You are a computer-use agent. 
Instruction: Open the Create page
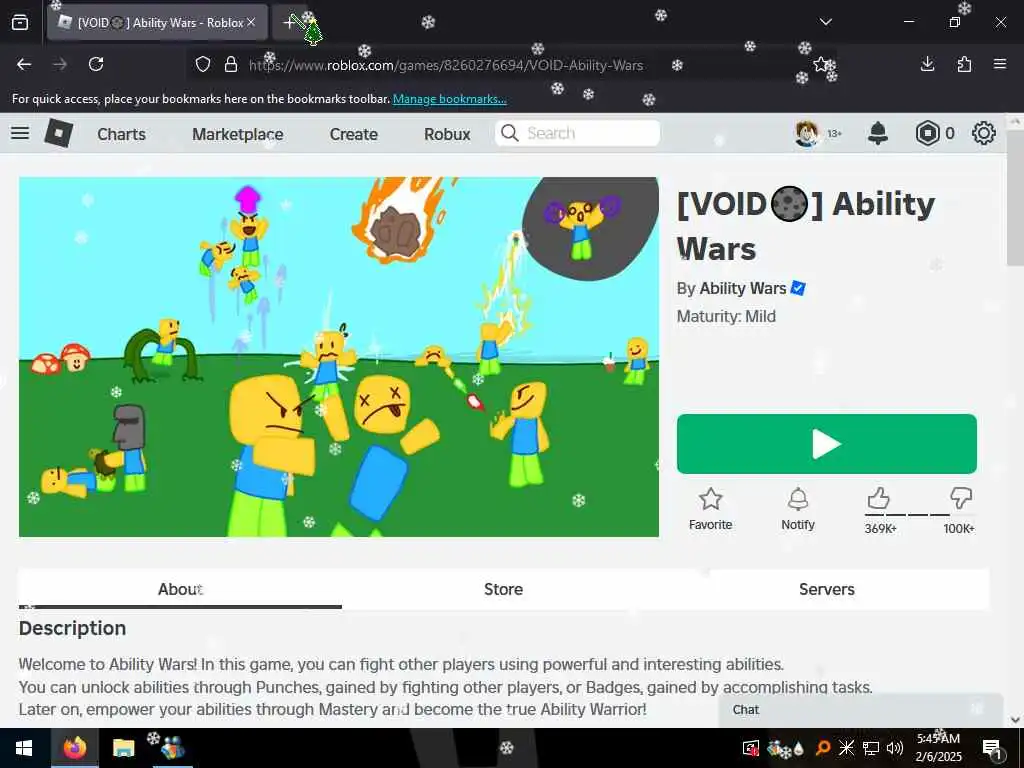click(x=354, y=134)
